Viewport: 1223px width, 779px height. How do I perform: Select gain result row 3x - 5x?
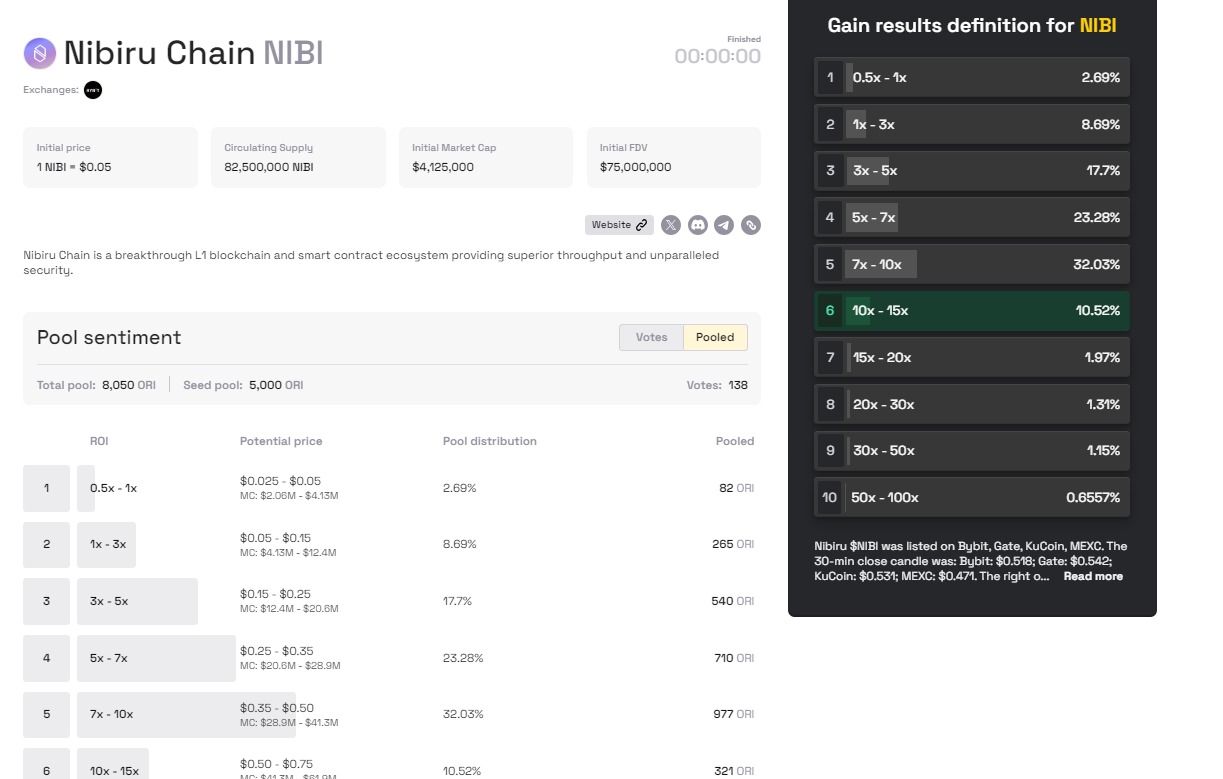(x=972, y=171)
